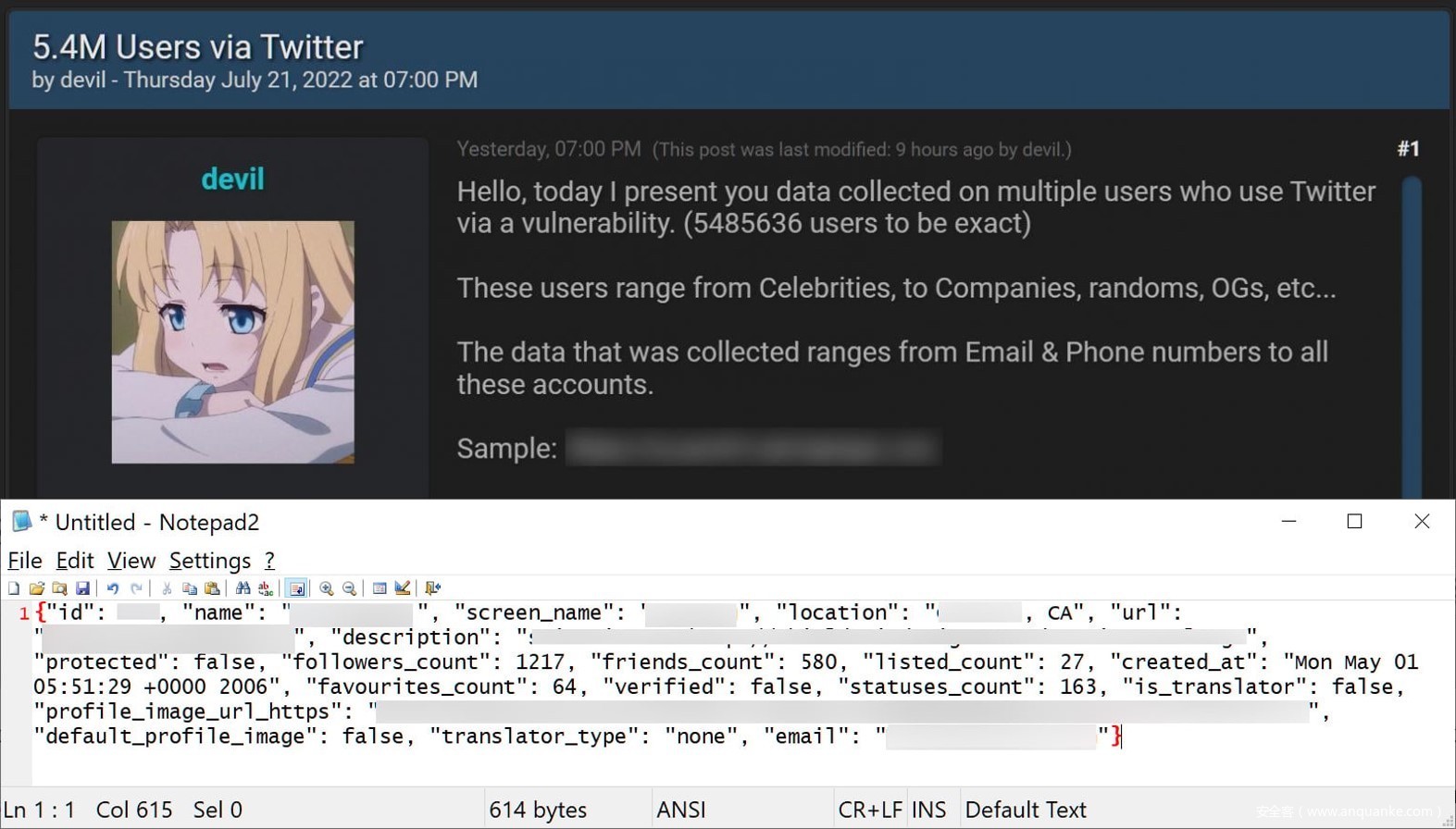Click '614 bytes' in status bar
Screen dimensions: 1456x829
pos(538,810)
